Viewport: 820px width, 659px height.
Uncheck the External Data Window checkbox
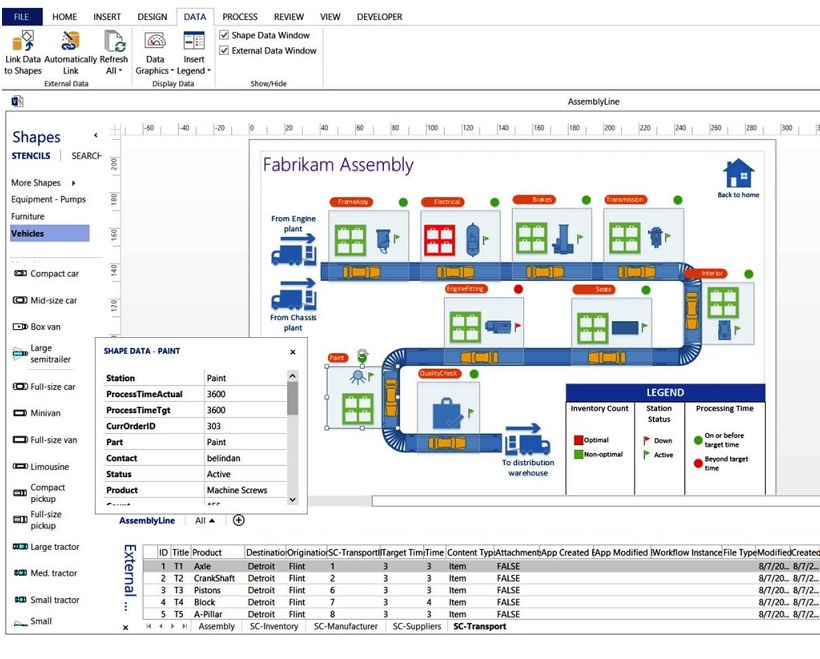(224, 51)
